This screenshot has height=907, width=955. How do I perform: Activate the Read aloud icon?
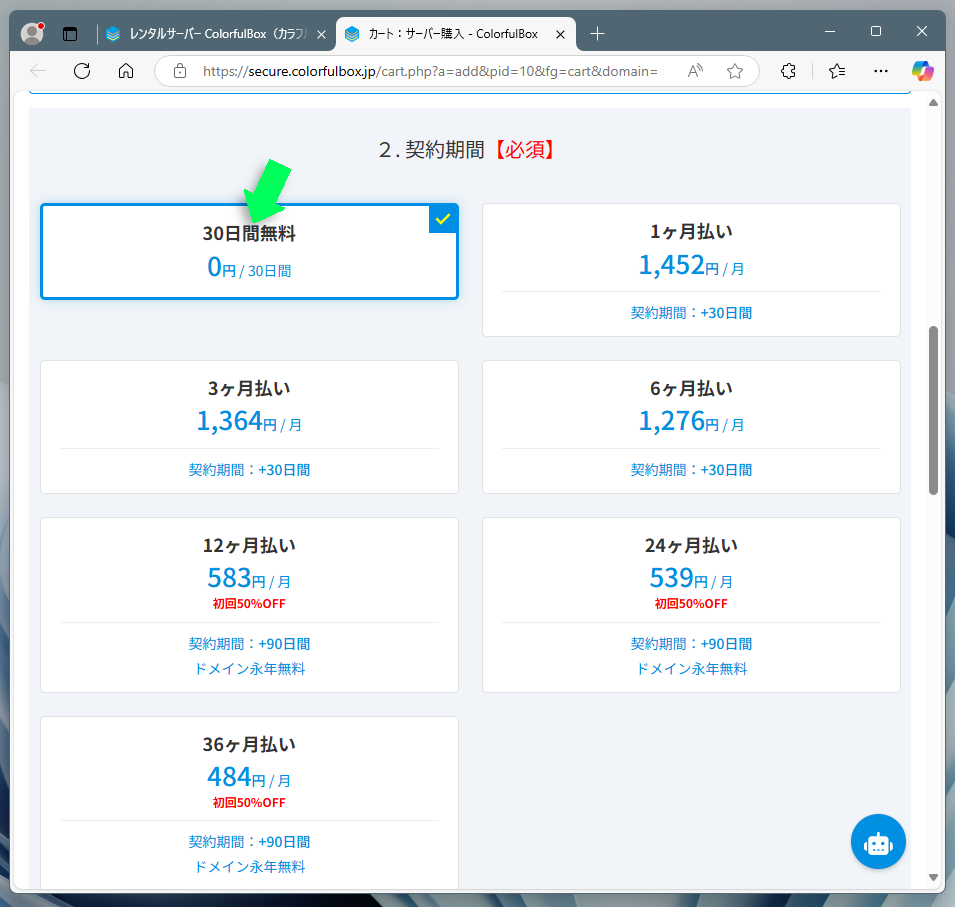point(696,71)
